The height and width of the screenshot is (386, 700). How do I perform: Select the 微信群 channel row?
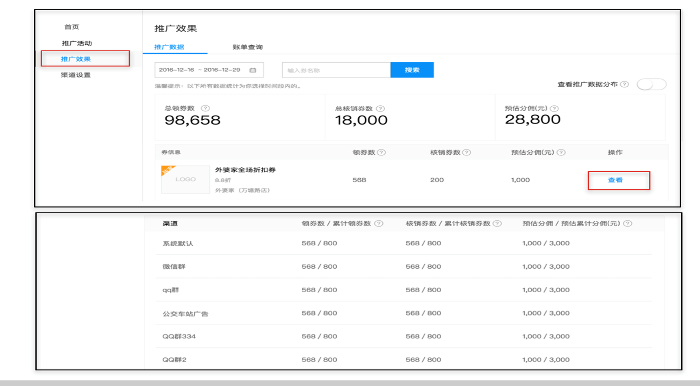pyautogui.click(x=404, y=266)
